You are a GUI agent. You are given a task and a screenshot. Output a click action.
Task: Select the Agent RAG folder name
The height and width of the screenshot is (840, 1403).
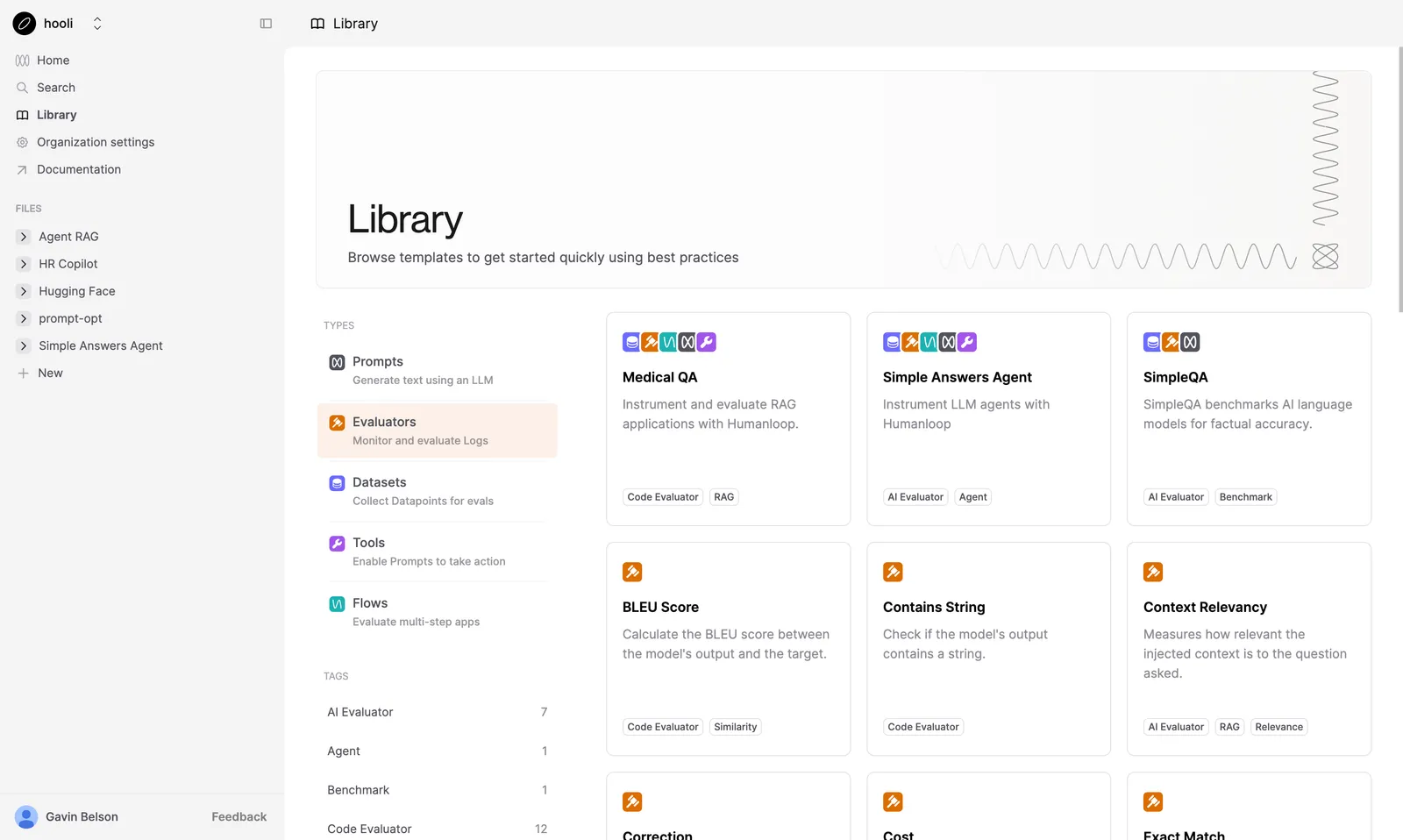pos(68,237)
